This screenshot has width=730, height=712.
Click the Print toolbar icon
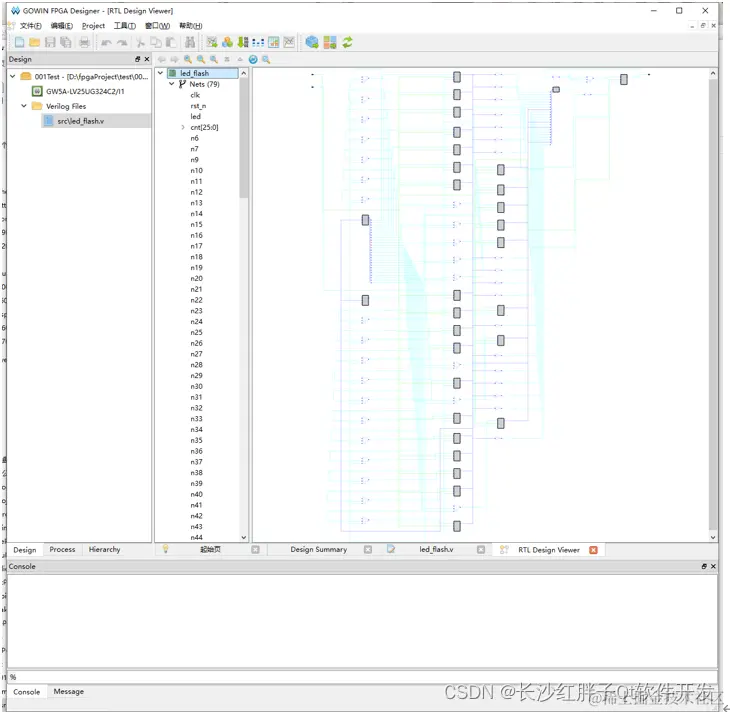tap(84, 42)
